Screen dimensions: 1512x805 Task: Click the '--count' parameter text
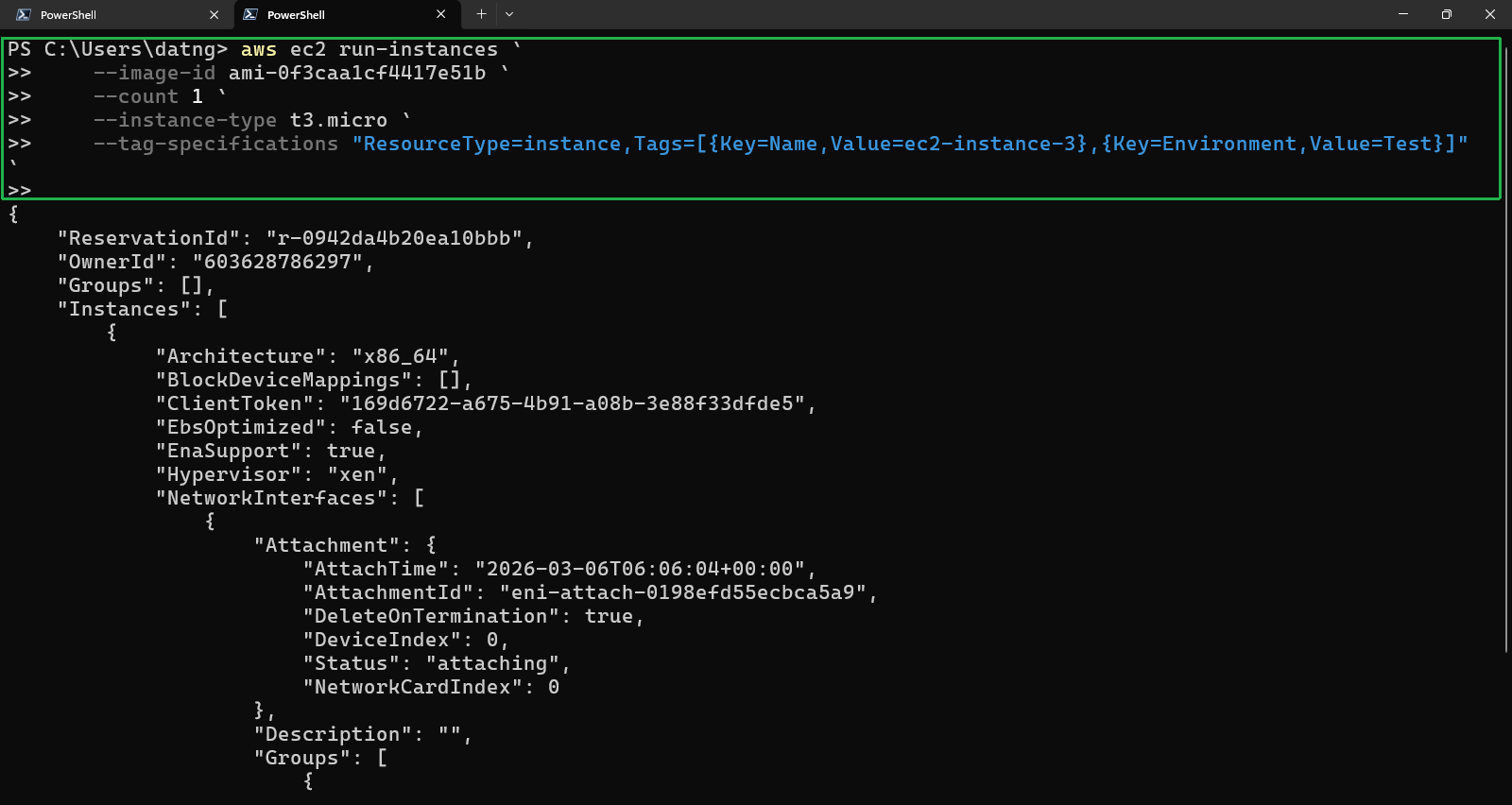pyautogui.click(x=136, y=96)
